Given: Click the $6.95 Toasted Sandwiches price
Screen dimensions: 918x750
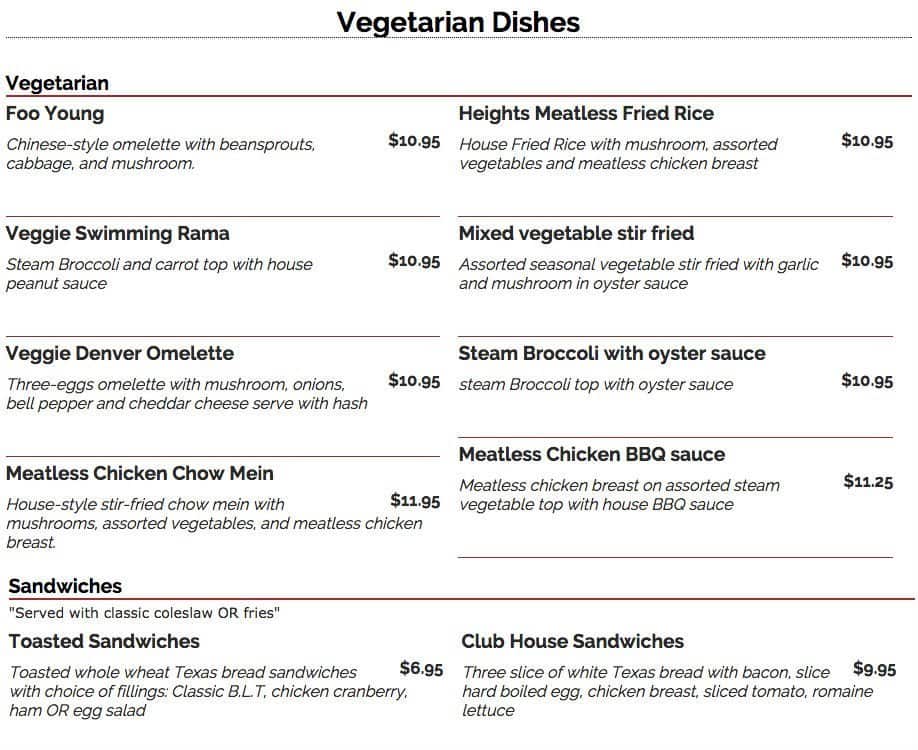Looking at the screenshot, I should [x=421, y=668].
